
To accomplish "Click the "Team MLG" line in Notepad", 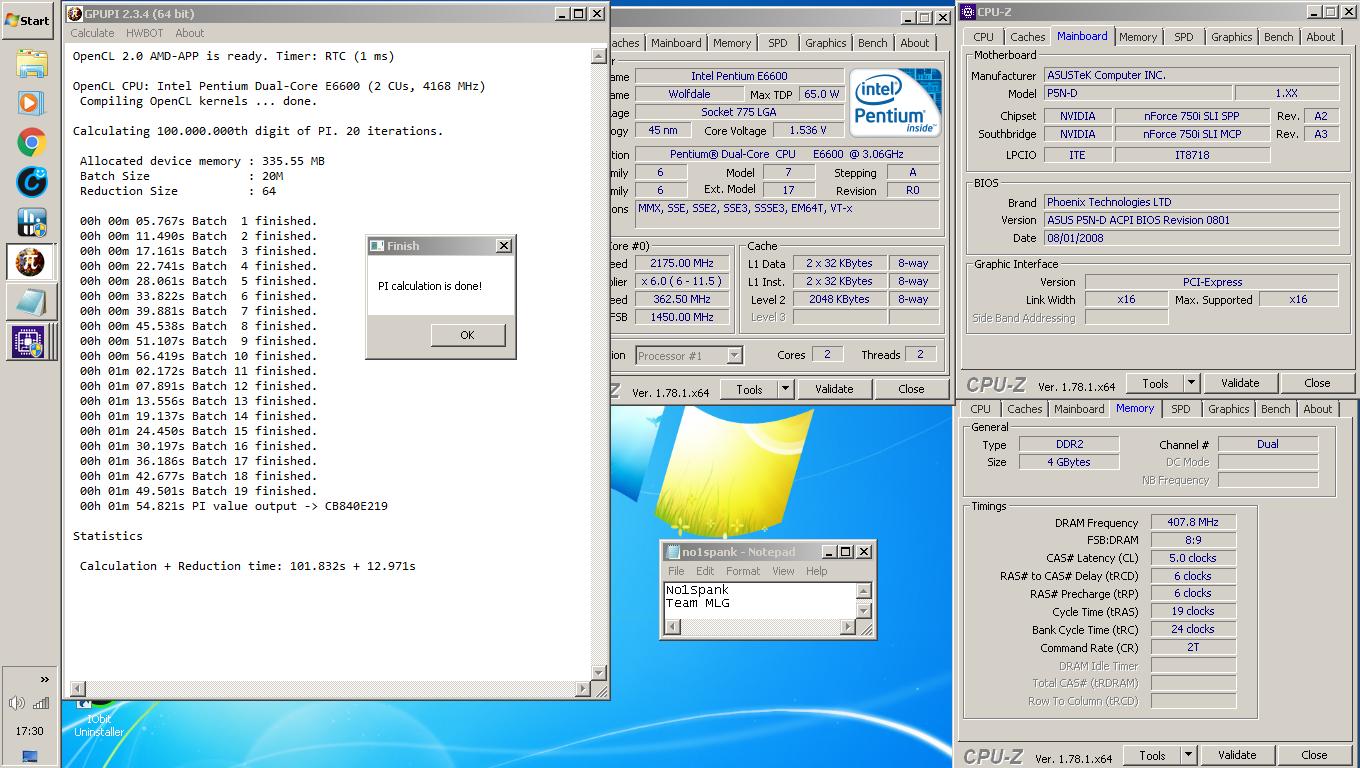I will 698,603.
